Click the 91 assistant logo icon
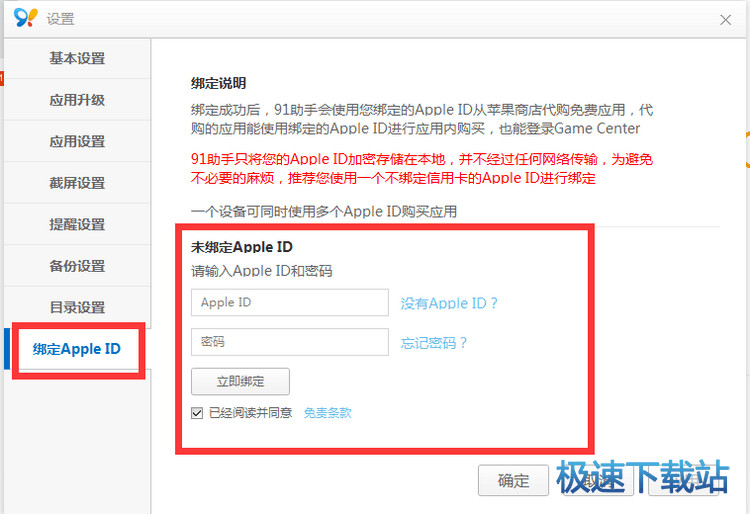 pos(26,18)
